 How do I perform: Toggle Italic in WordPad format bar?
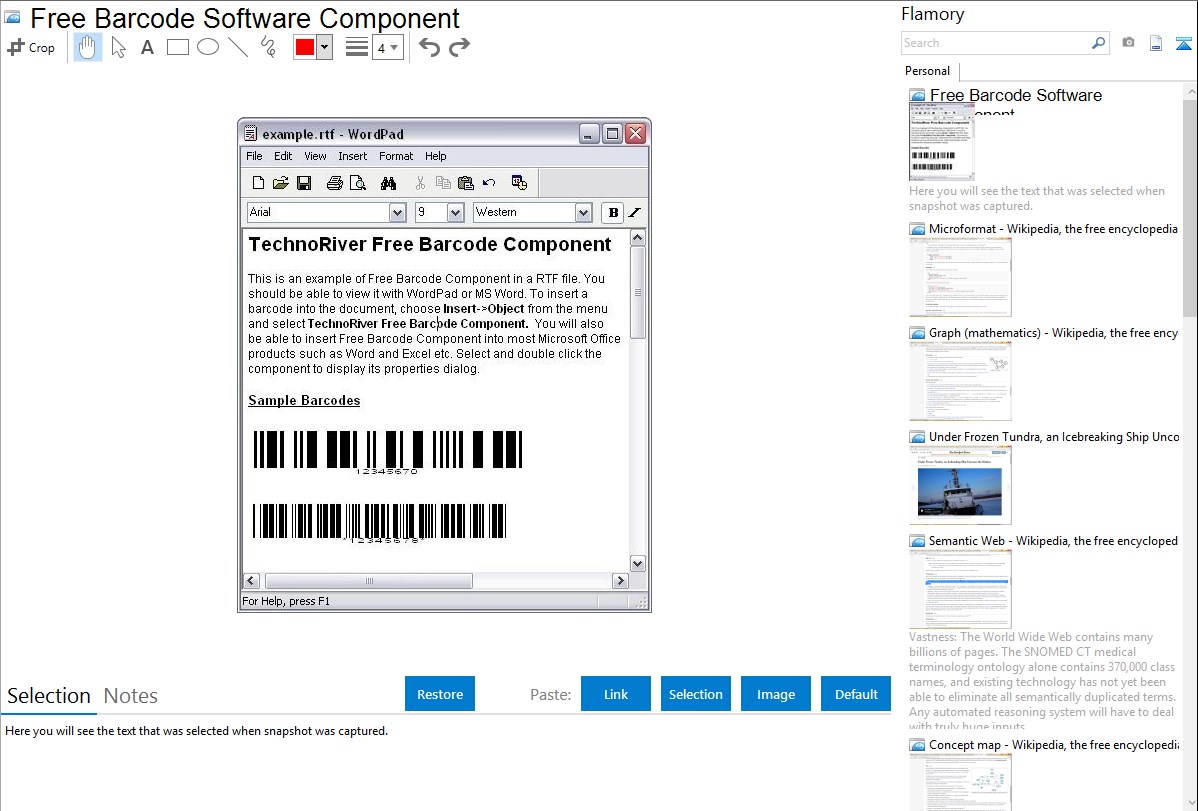pyautogui.click(x=635, y=212)
